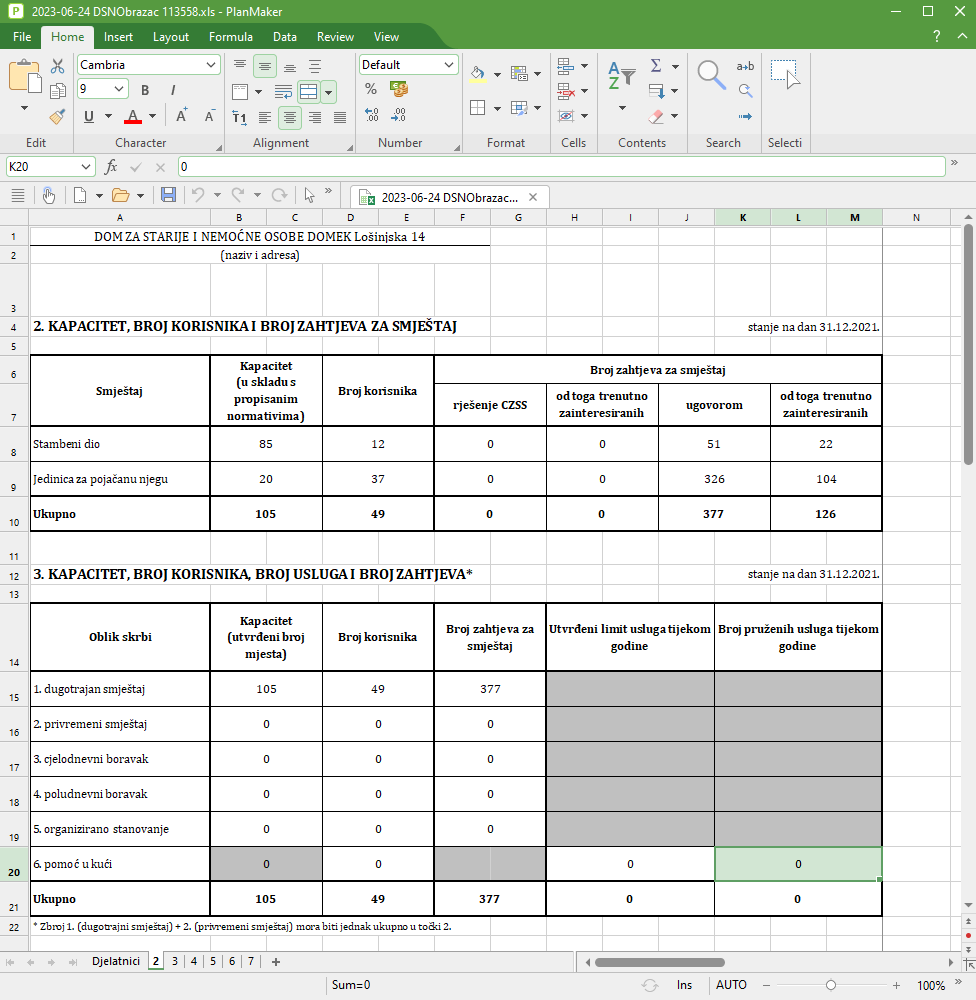
Task: Click the percent format icon
Action: point(371,90)
